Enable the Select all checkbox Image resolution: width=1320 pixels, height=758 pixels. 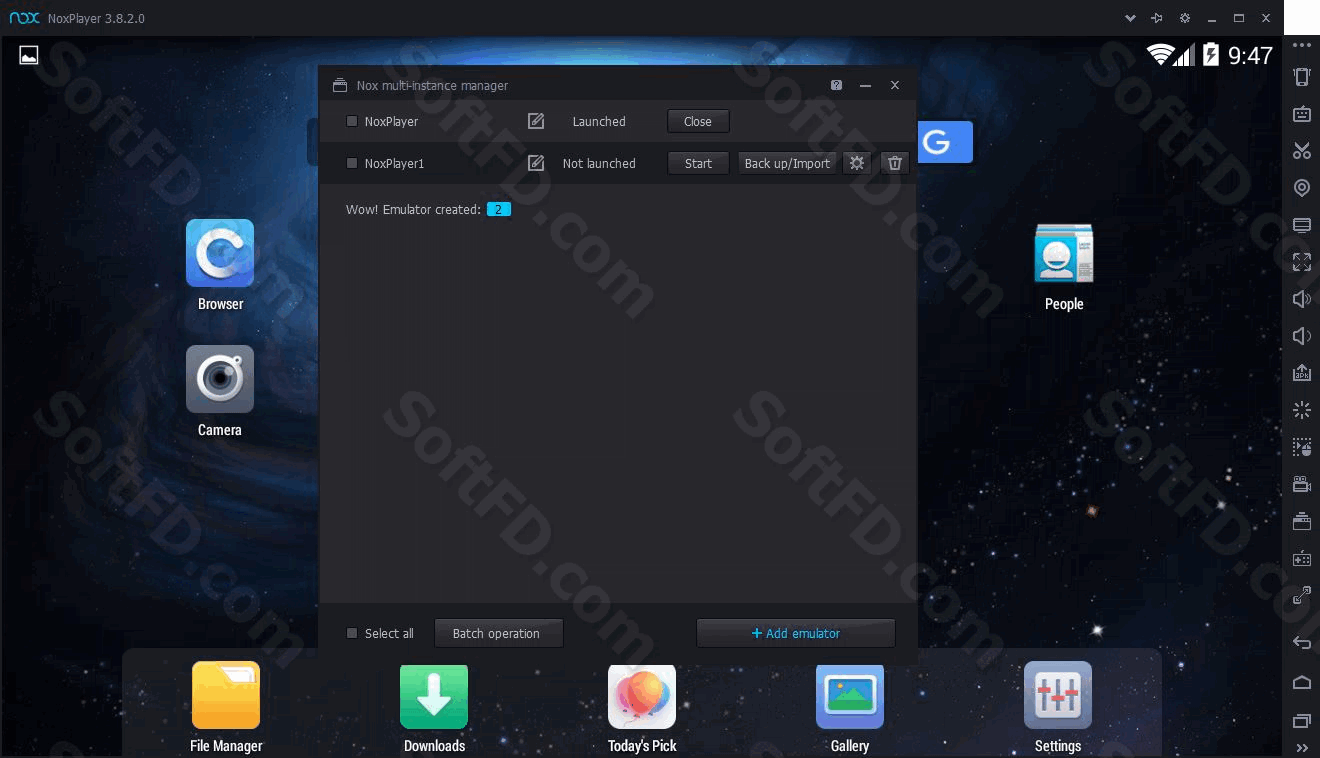tap(352, 633)
